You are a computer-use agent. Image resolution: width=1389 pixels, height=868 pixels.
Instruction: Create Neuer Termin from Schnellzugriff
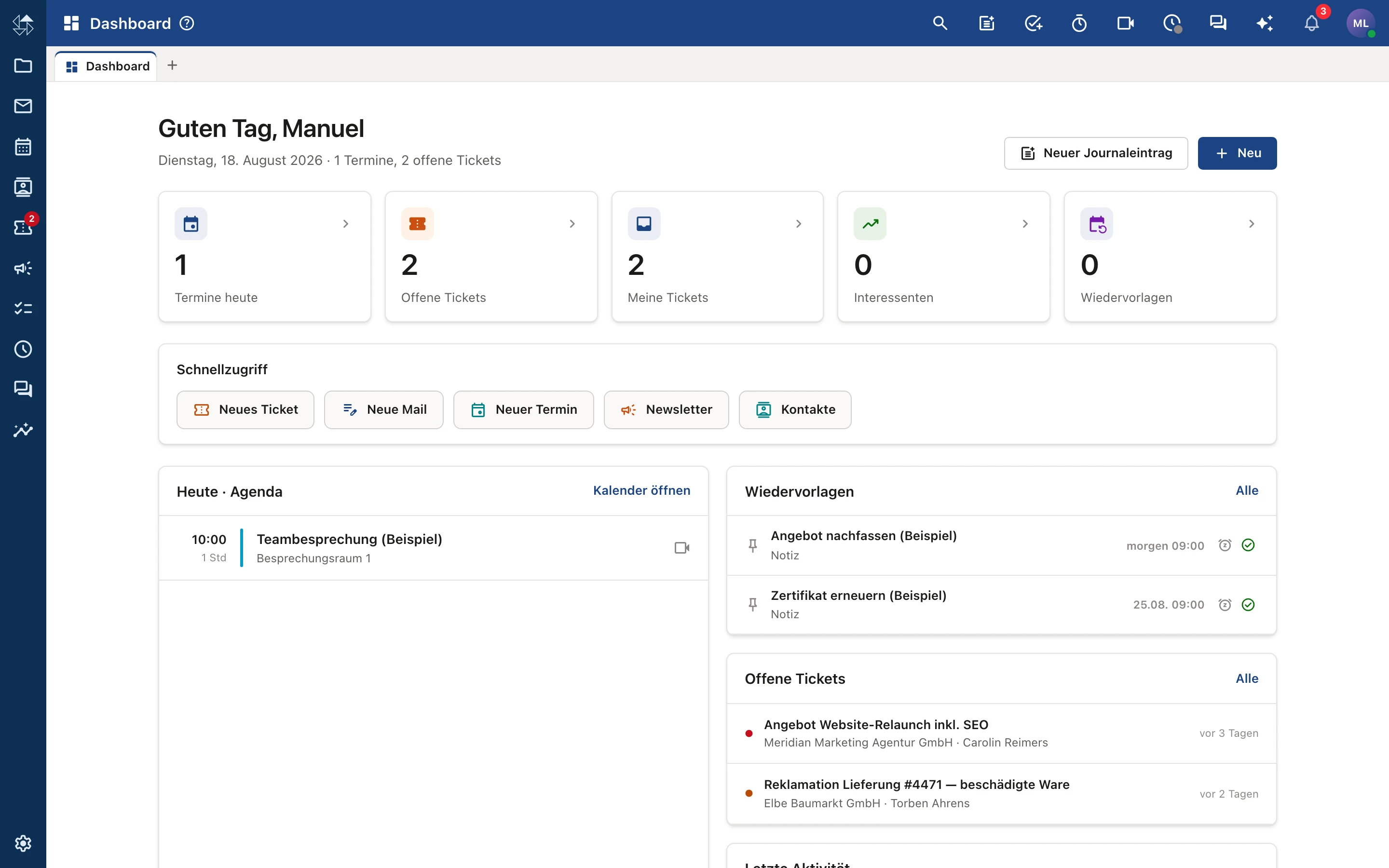click(523, 410)
